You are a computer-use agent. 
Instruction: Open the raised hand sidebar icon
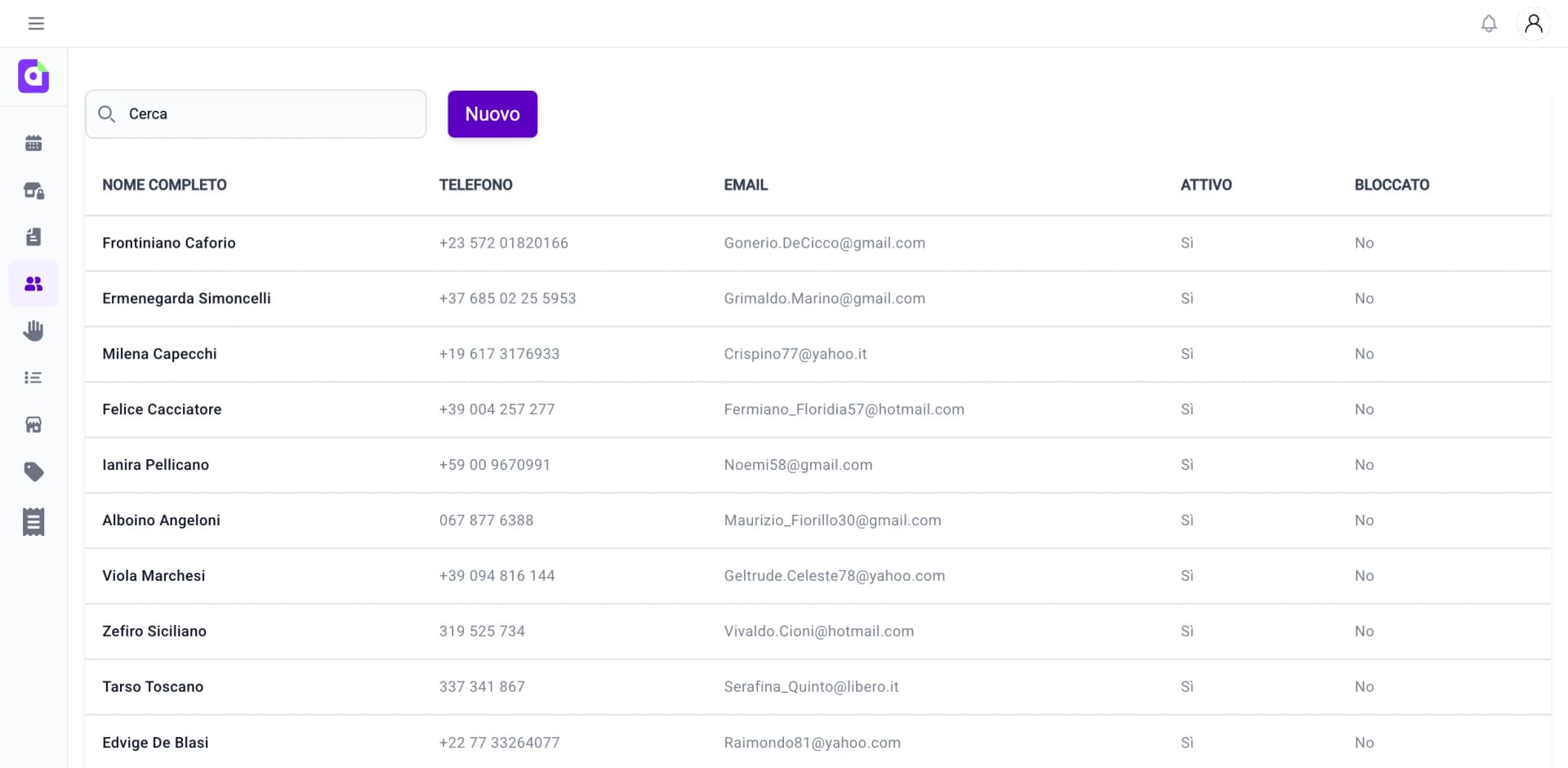pyautogui.click(x=33, y=331)
